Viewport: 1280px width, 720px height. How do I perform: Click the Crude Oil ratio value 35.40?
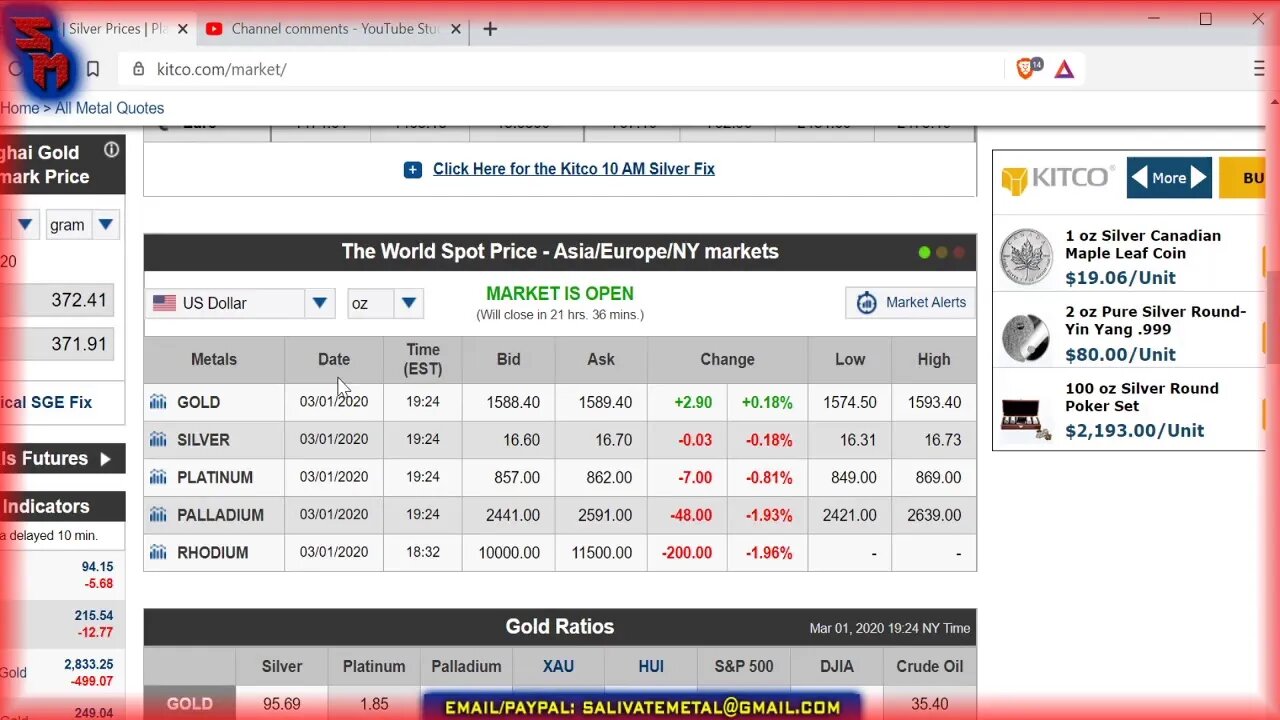(x=930, y=704)
